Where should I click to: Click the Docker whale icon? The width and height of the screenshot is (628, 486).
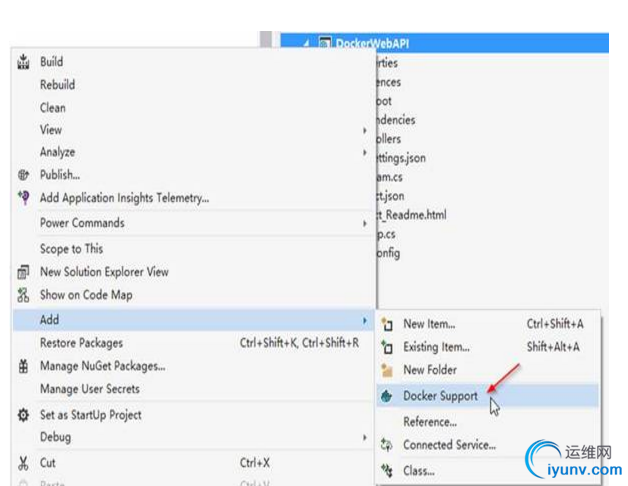[x=386, y=396]
